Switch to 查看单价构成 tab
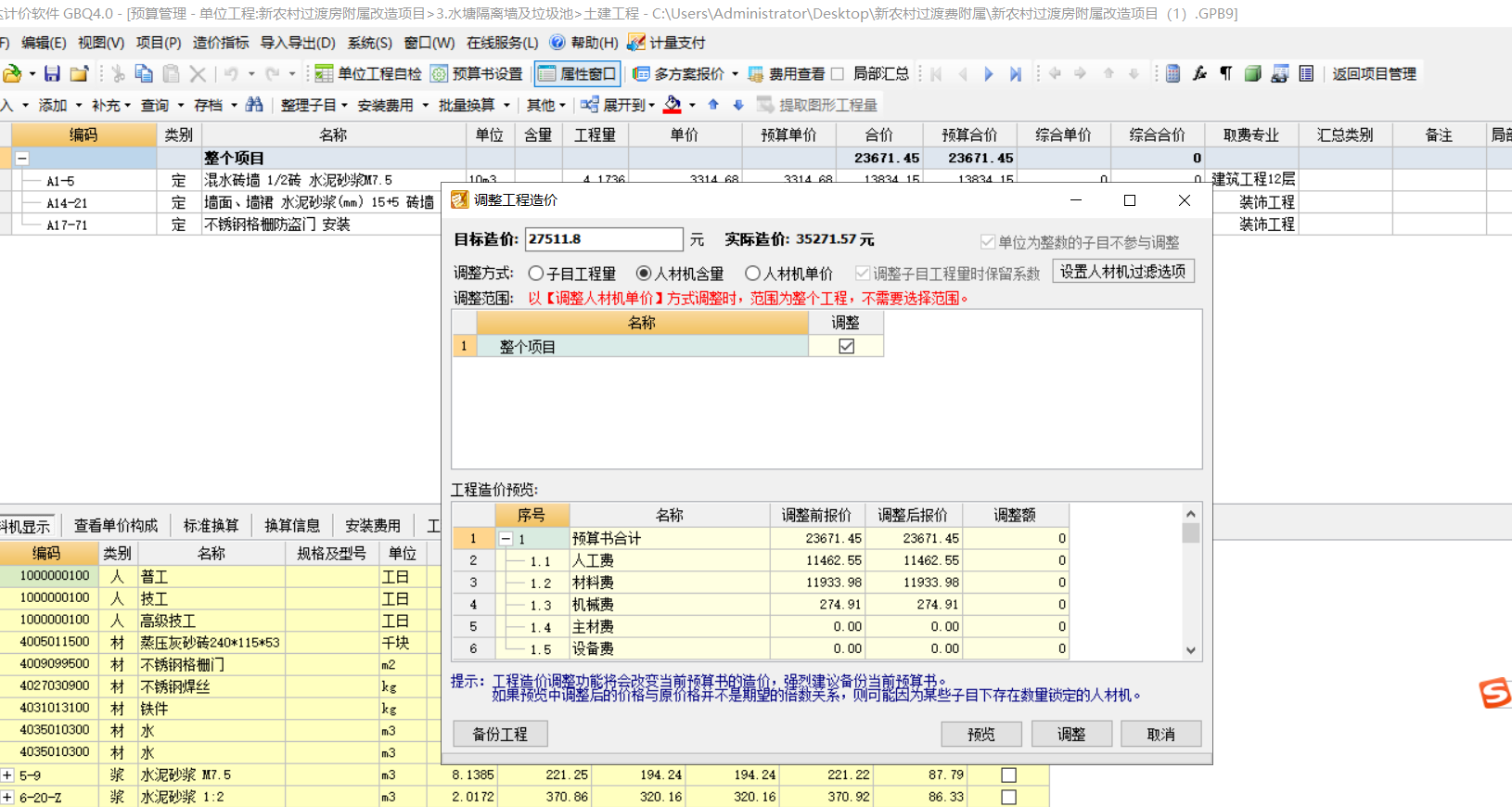Image resolution: width=1512 pixels, height=807 pixels. (116, 526)
